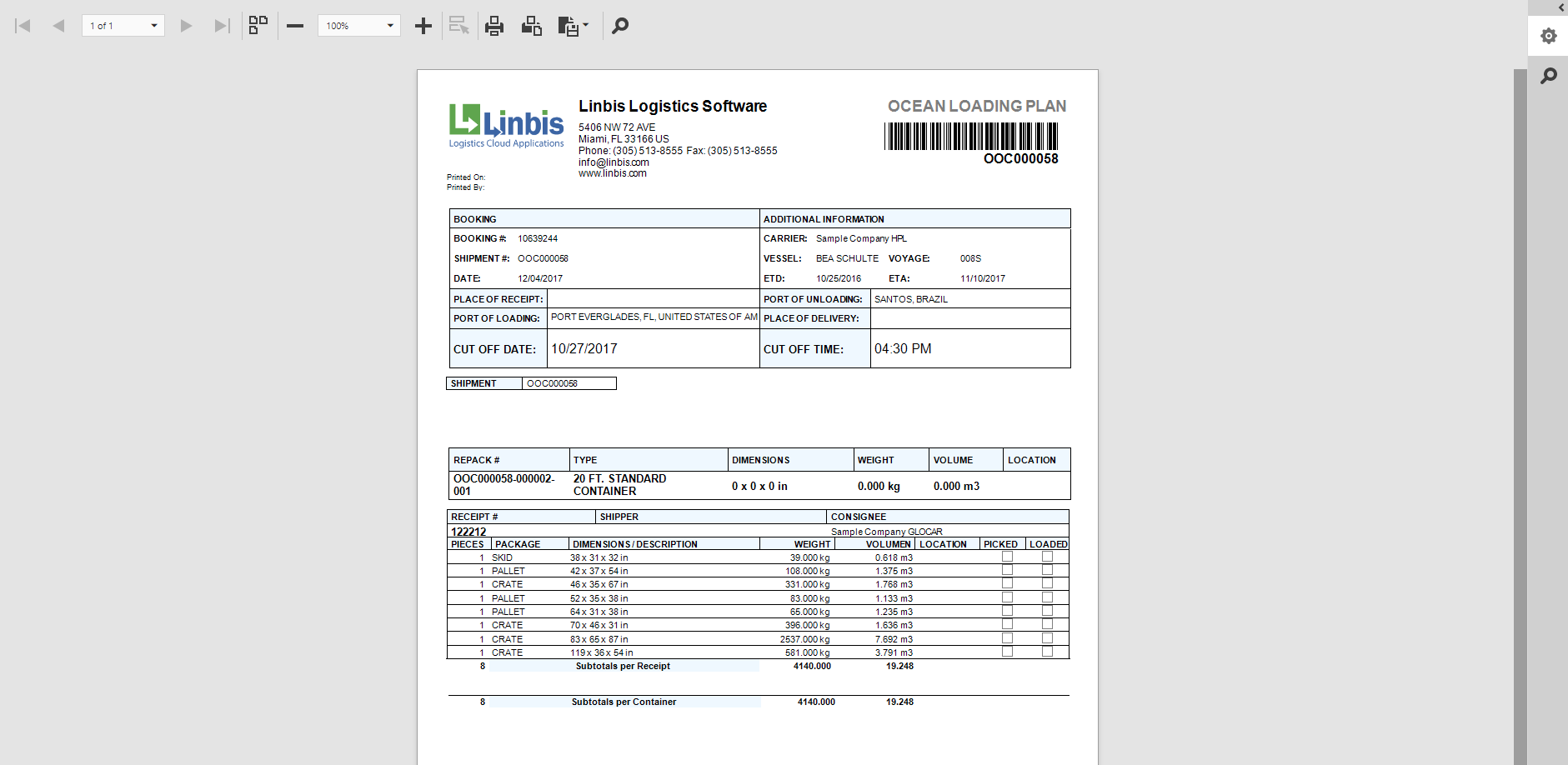Open the 100% zoom level dropdown
The width and height of the screenshot is (1568, 765).
(359, 26)
